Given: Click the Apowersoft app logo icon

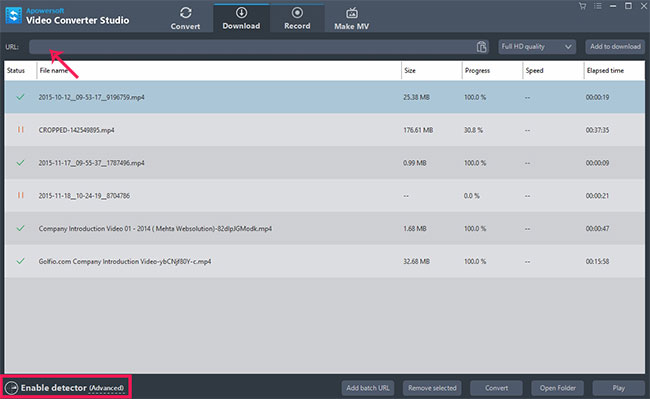Looking at the screenshot, I should click(x=13, y=16).
